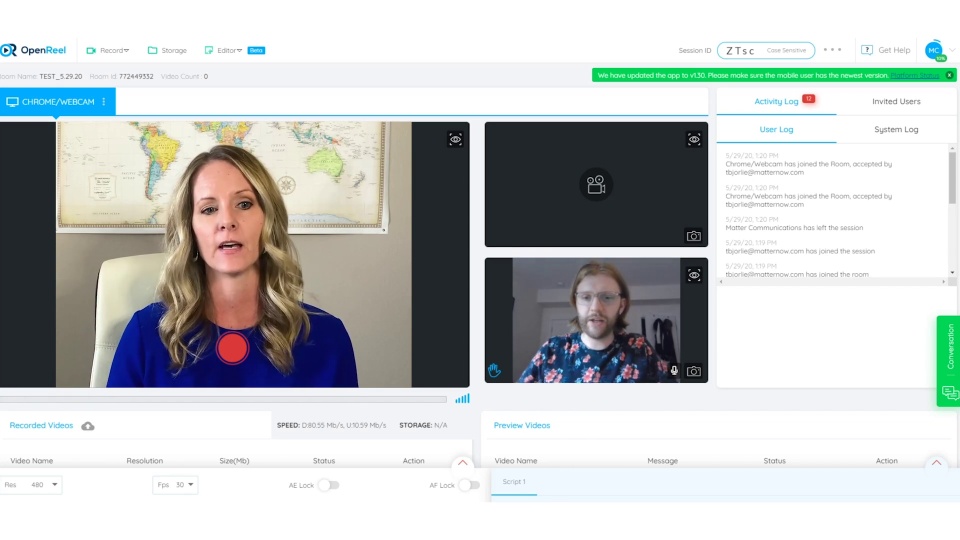Open the MC user profile avatar

point(934,50)
